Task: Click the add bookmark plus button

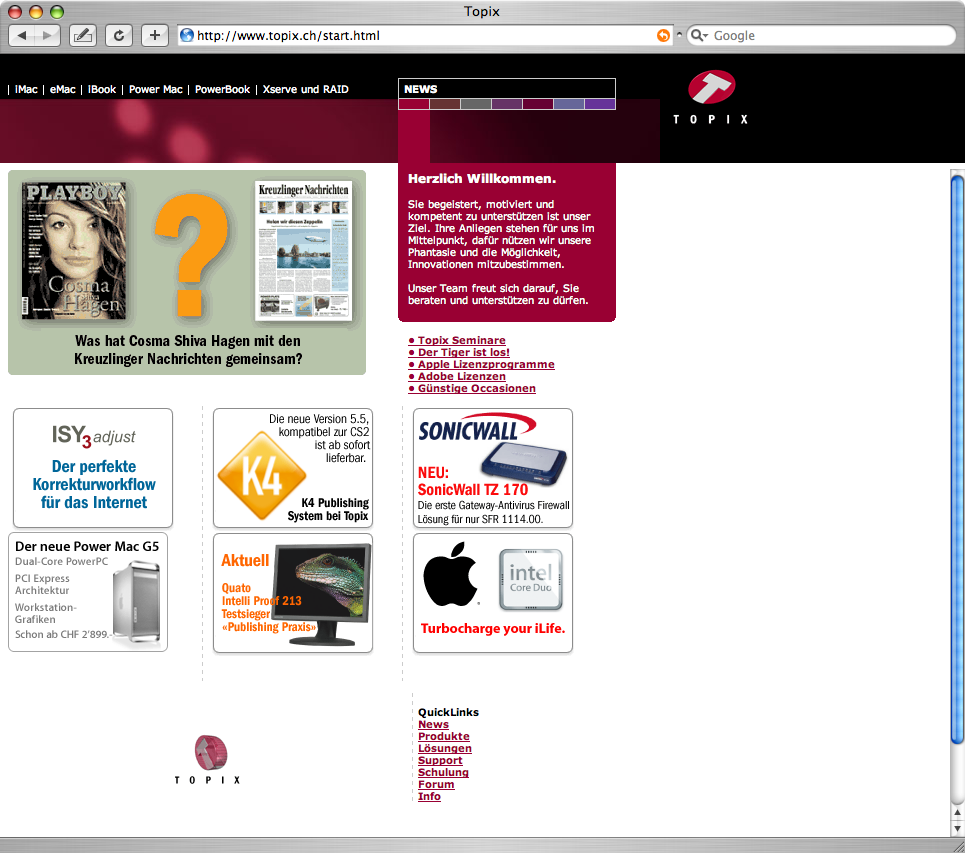Action: point(155,36)
